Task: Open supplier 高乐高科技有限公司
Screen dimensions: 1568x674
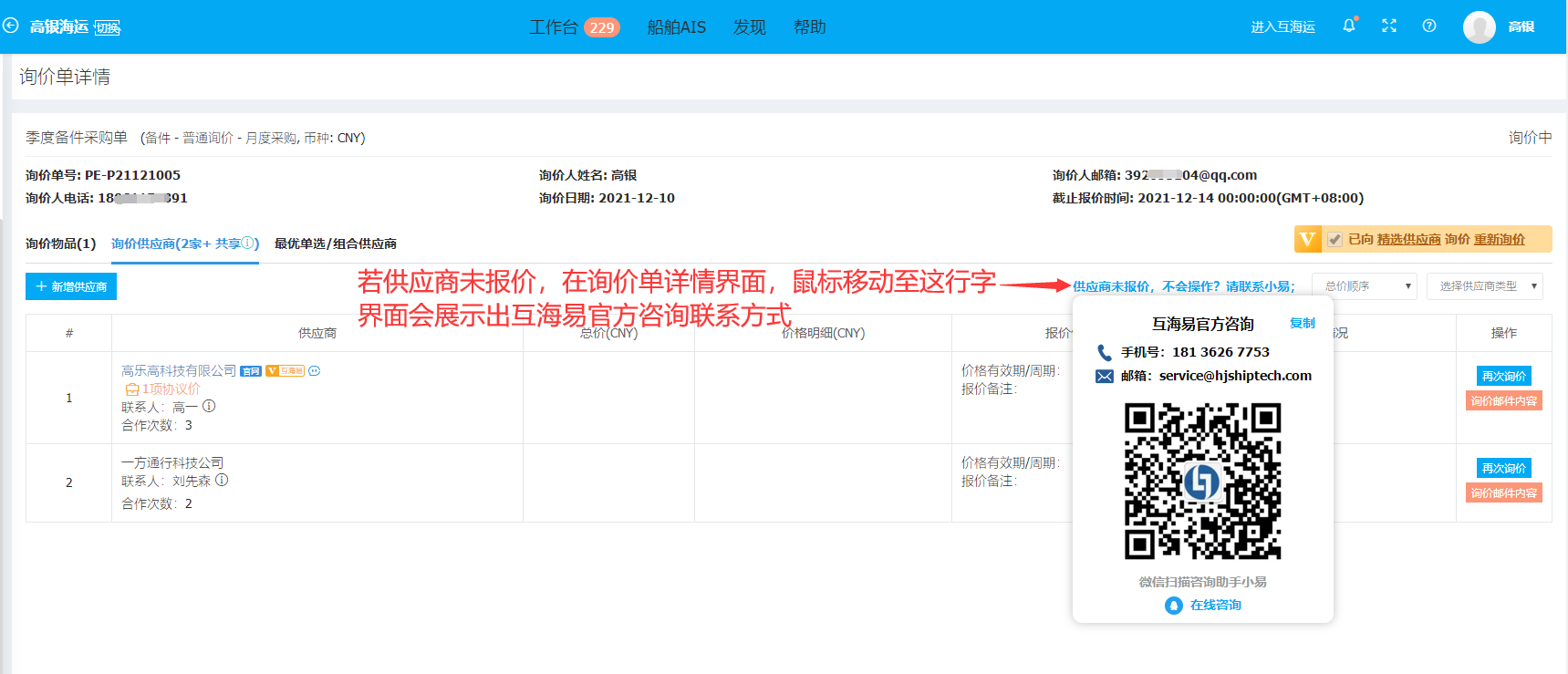Action: coord(179,371)
